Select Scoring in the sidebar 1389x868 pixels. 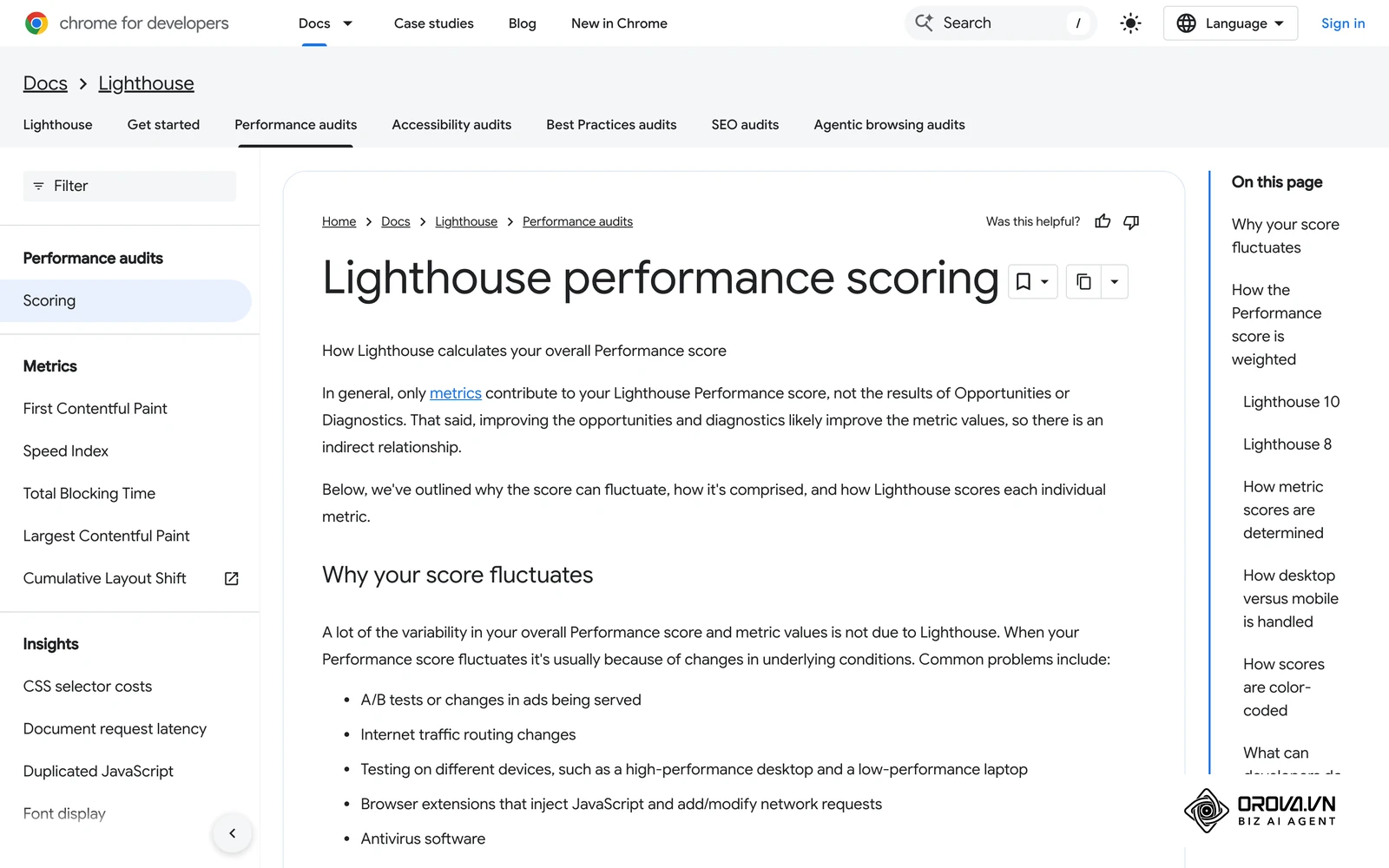(x=126, y=300)
